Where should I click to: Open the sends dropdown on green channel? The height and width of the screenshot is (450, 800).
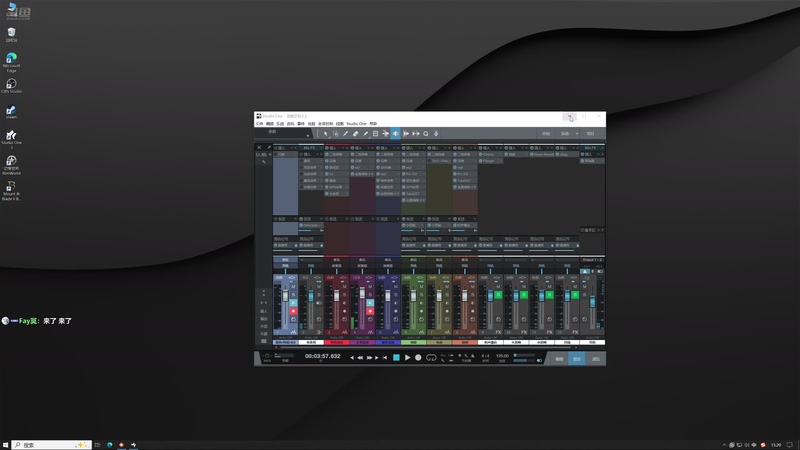coord(424,219)
